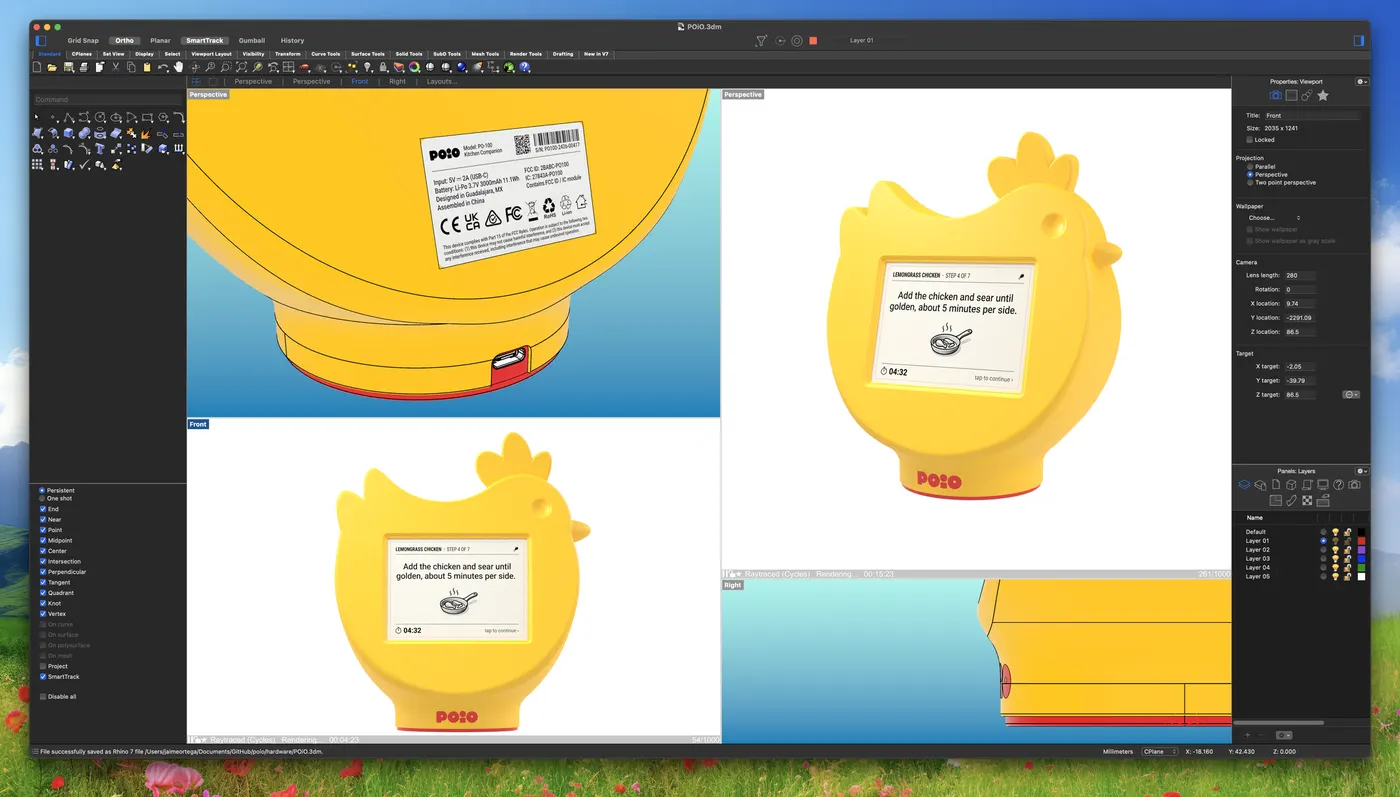Toggle the Grid Snap button
Image resolution: width=1400 pixels, height=797 pixels.
(x=83, y=41)
